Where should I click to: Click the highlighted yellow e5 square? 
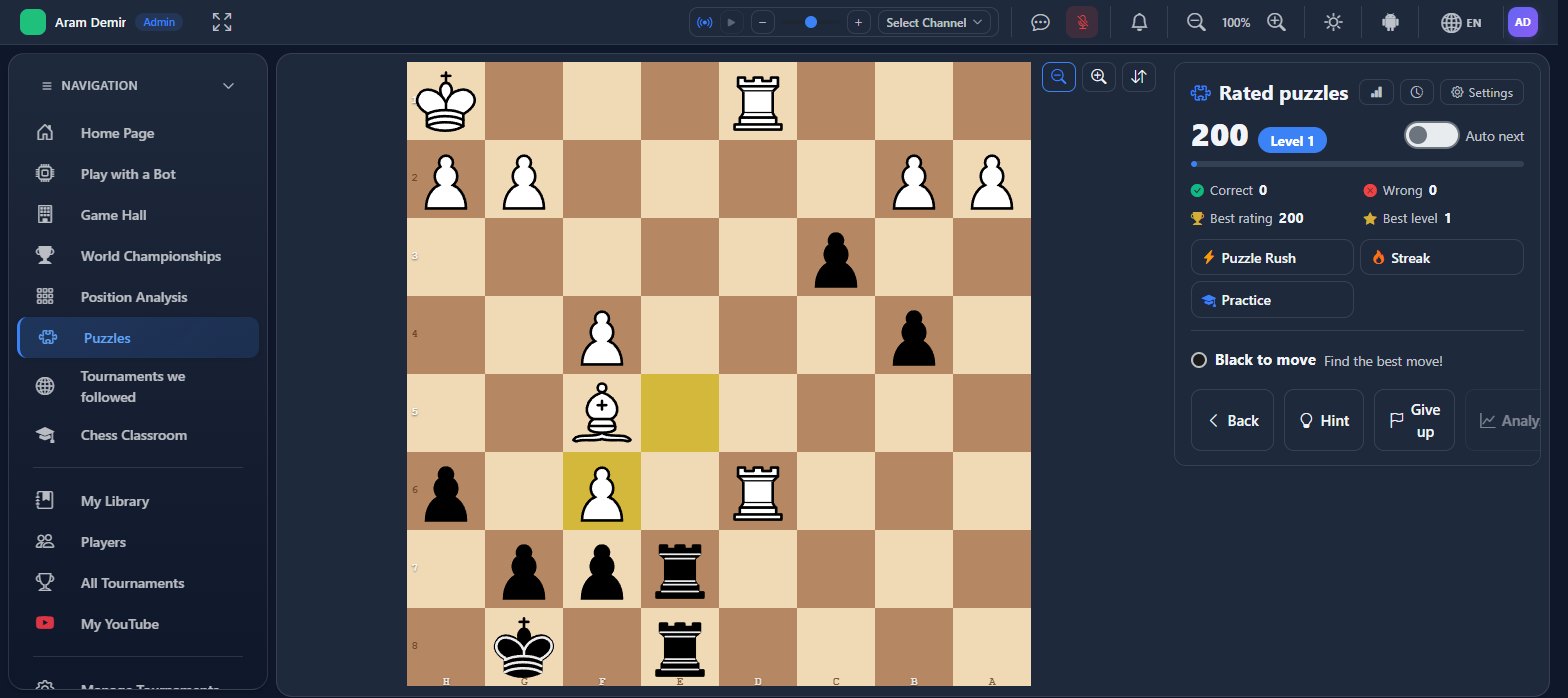pyautogui.click(x=680, y=413)
